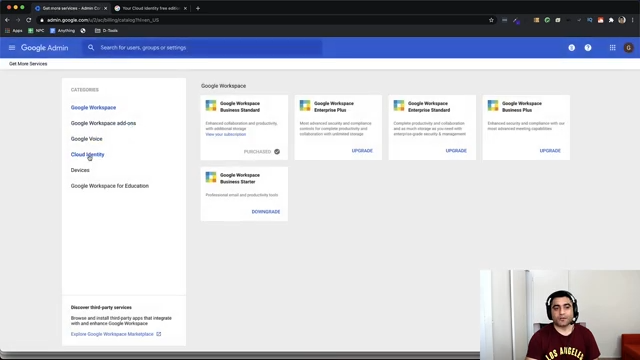This screenshot has width=640, height=360.
Task: Click the Get More Services breadcrumb
Action: tap(28, 64)
